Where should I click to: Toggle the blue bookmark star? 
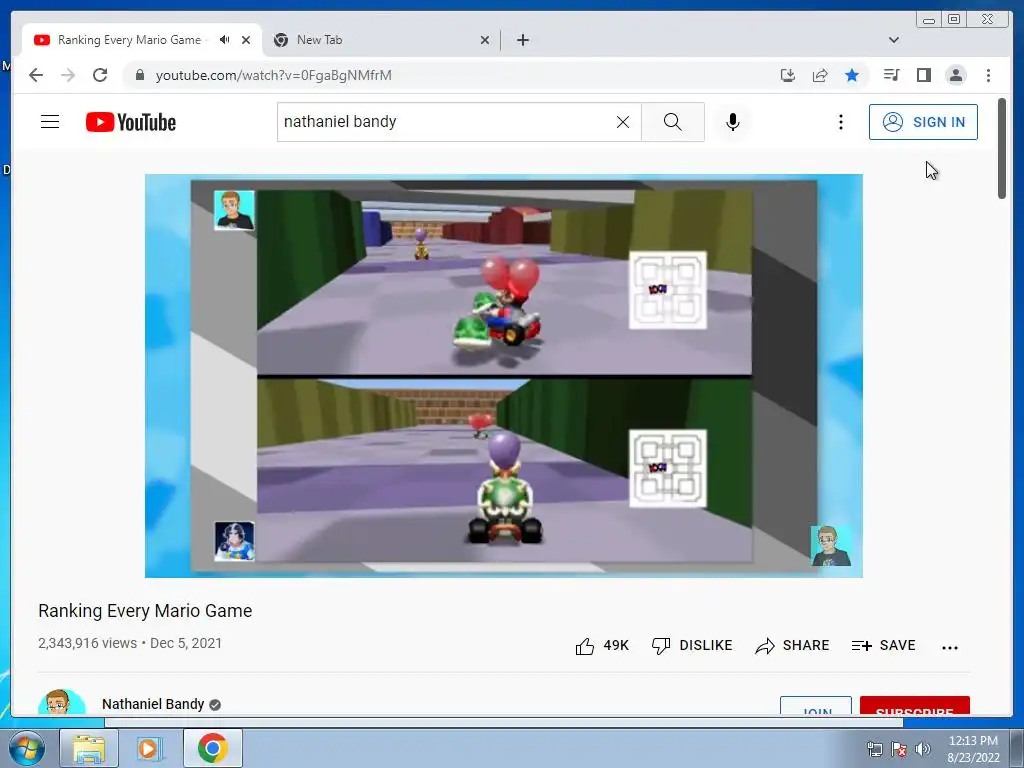(x=852, y=75)
